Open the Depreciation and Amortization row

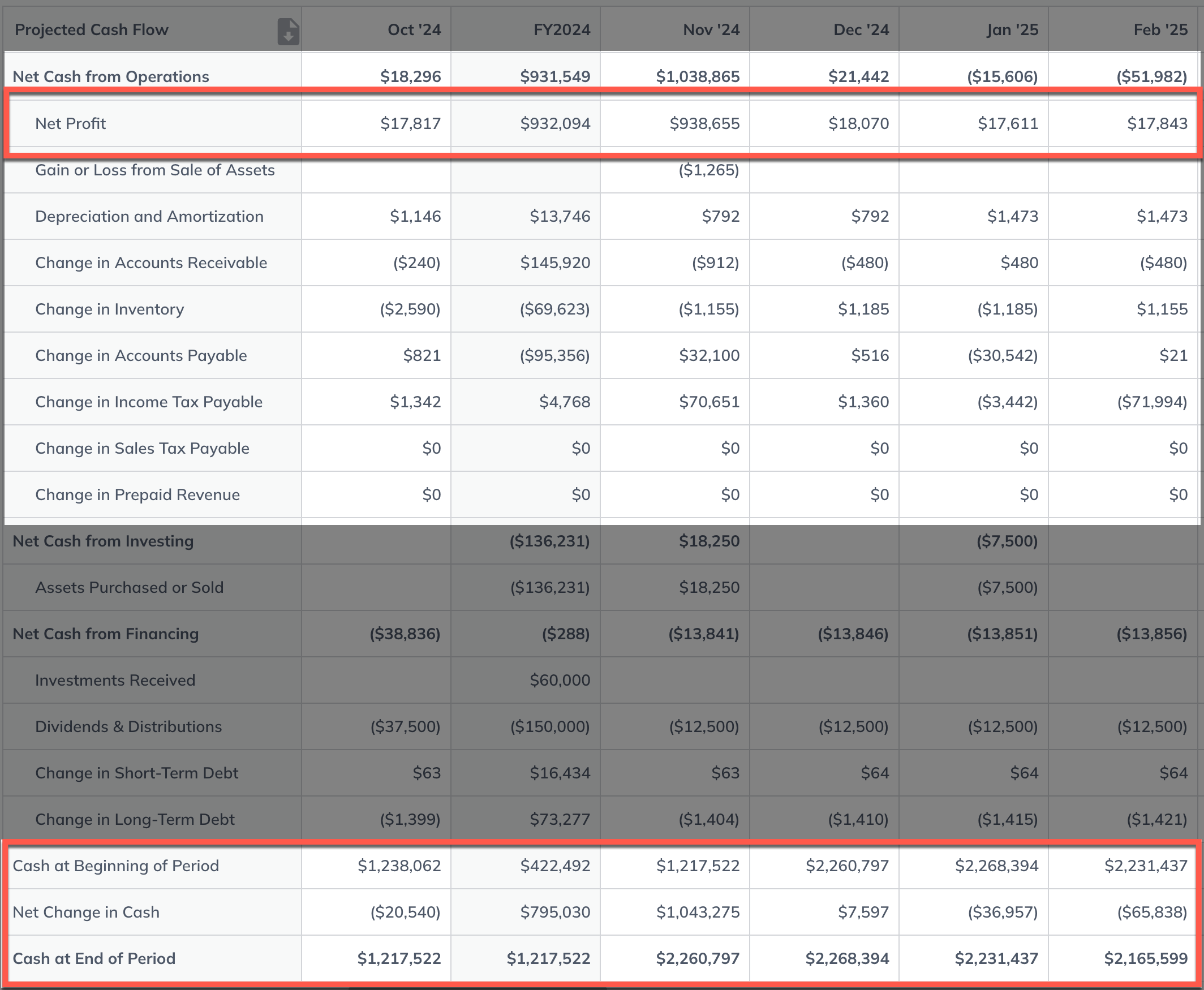coord(149,216)
